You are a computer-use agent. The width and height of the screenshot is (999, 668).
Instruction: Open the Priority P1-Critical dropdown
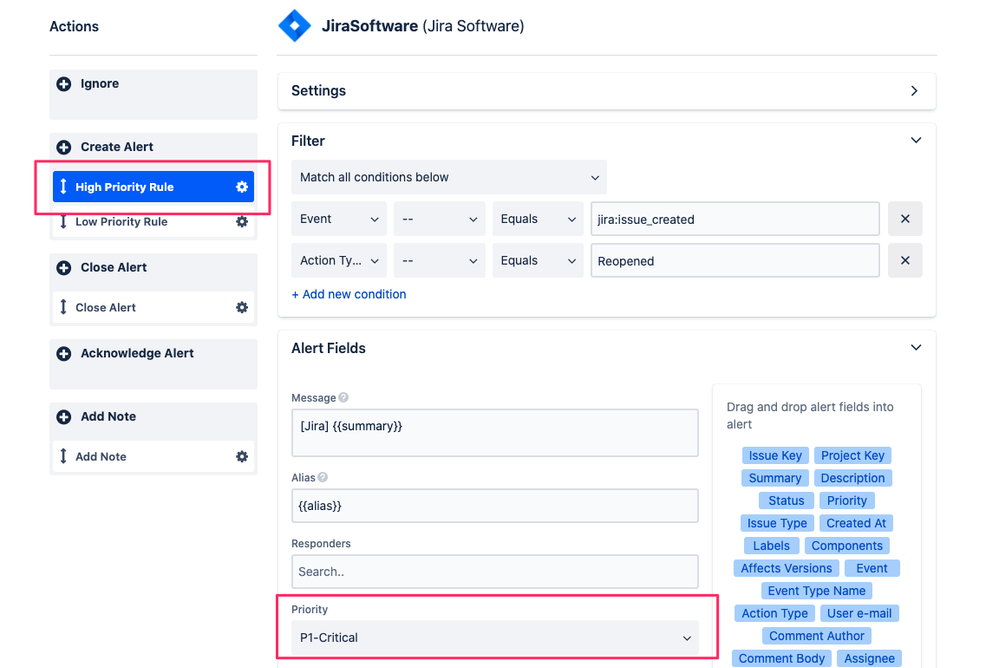click(495, 638)
